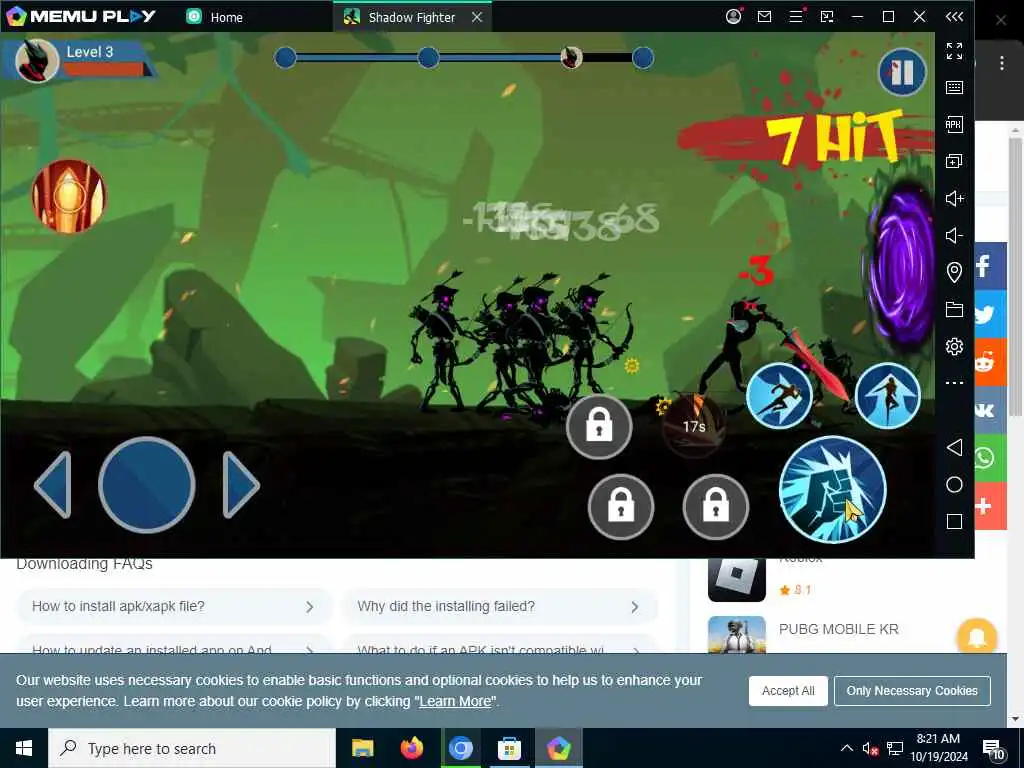
Task: Click the MEmu icon in taskbar
Action: pyautogui.click(x=558, y=748)
